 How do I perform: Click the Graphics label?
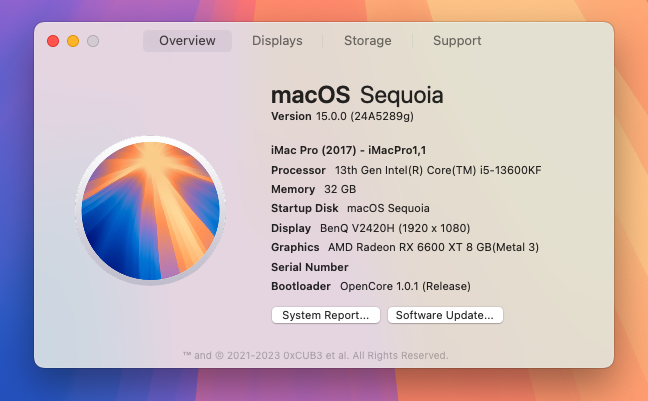coord(295,247)
